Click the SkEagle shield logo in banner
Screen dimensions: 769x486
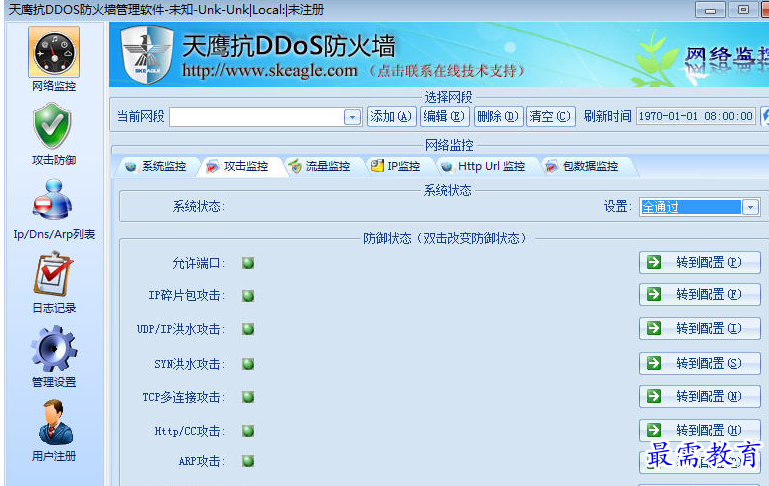pos(147,54)
